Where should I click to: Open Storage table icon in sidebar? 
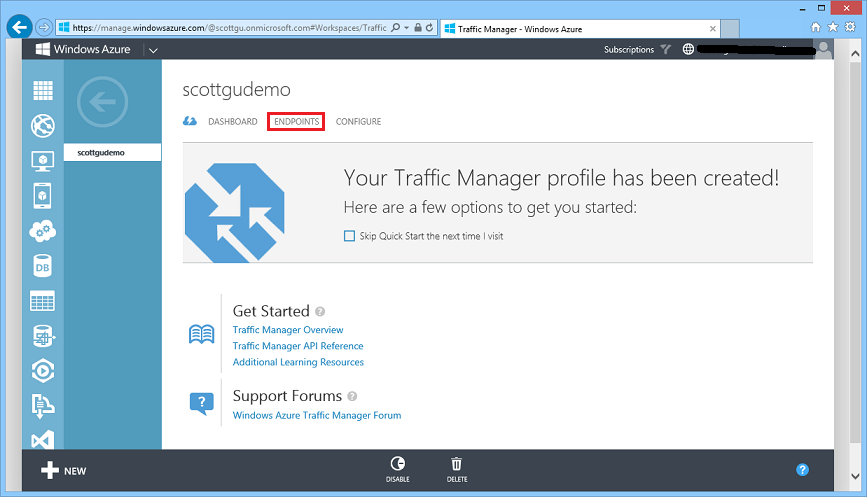tap(43, 301)
